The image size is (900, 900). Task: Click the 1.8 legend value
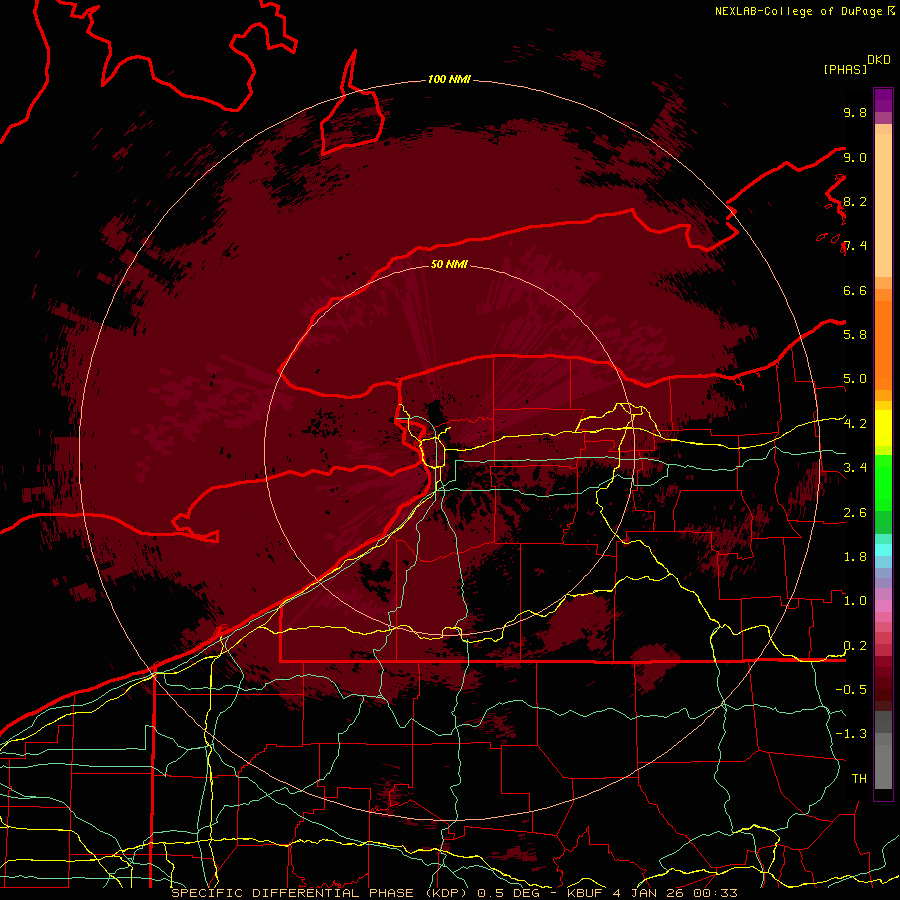tap(855, 557)
